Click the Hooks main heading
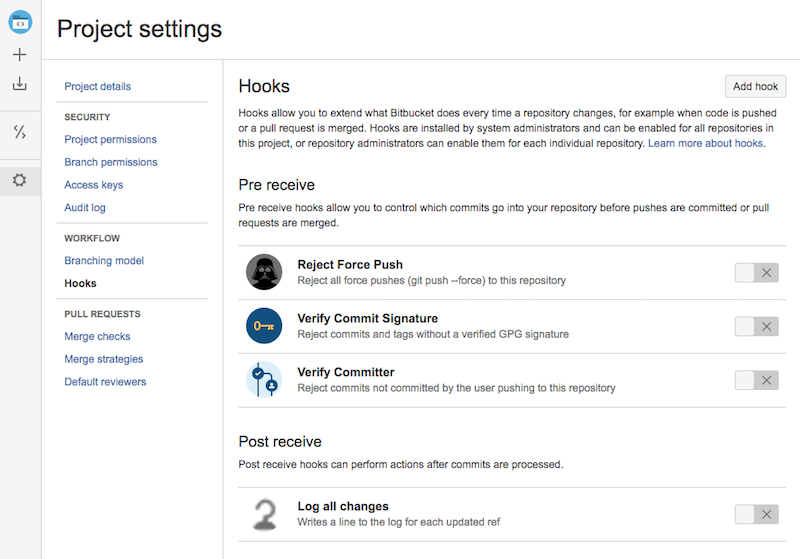800x559 pixels. coord(264,86)
